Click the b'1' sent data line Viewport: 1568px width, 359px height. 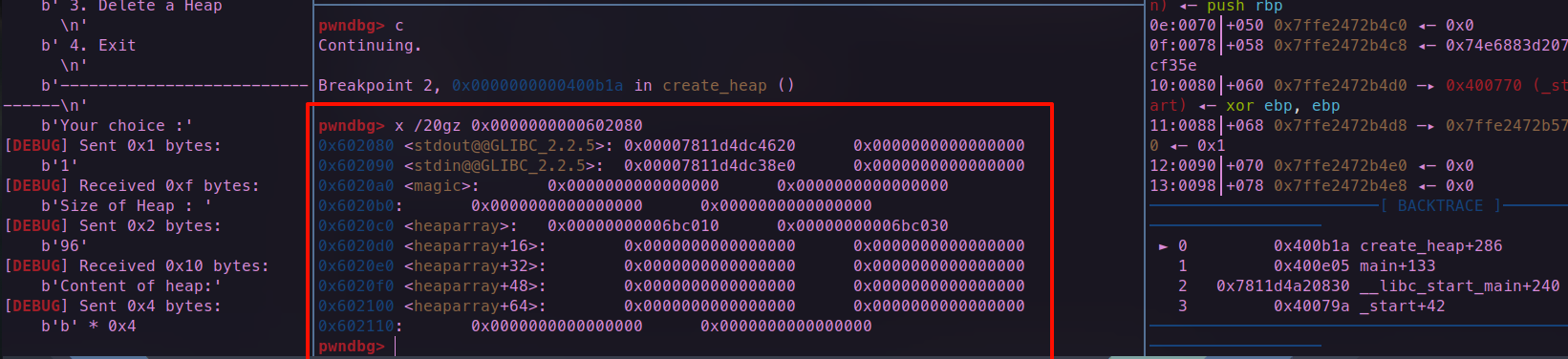pos(60,165)
